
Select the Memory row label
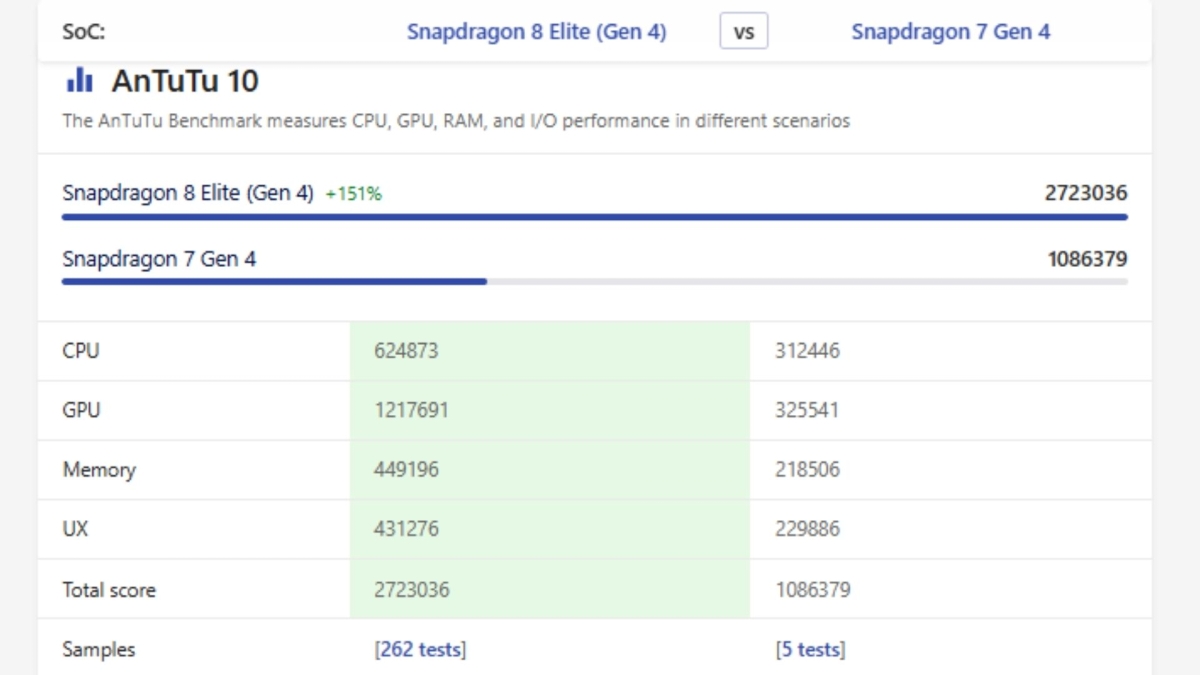click(98, 469)
